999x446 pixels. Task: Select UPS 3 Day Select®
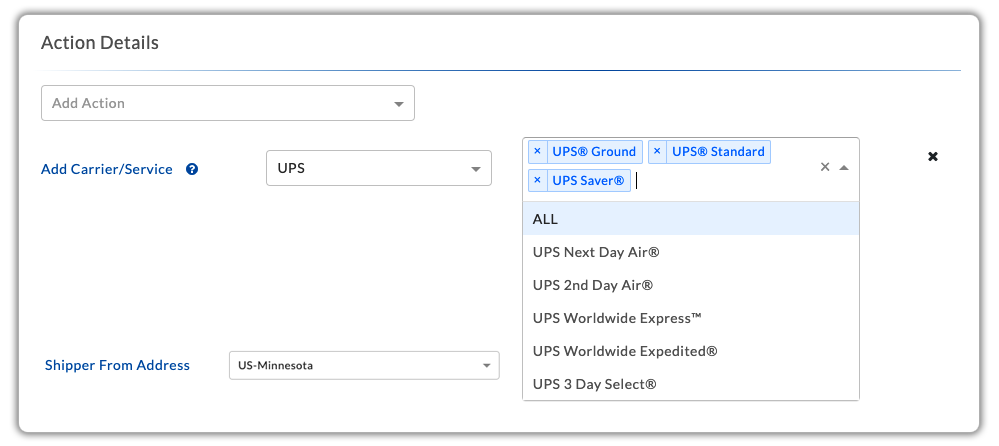tap(691, 384)
